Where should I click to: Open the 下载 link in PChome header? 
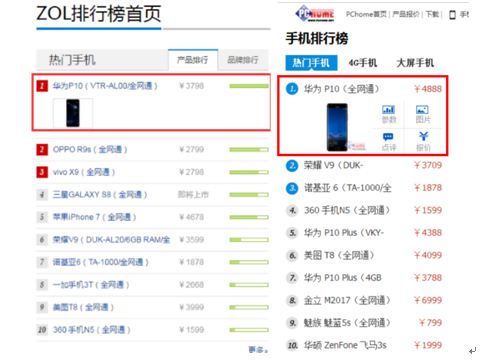pos(432,14)
